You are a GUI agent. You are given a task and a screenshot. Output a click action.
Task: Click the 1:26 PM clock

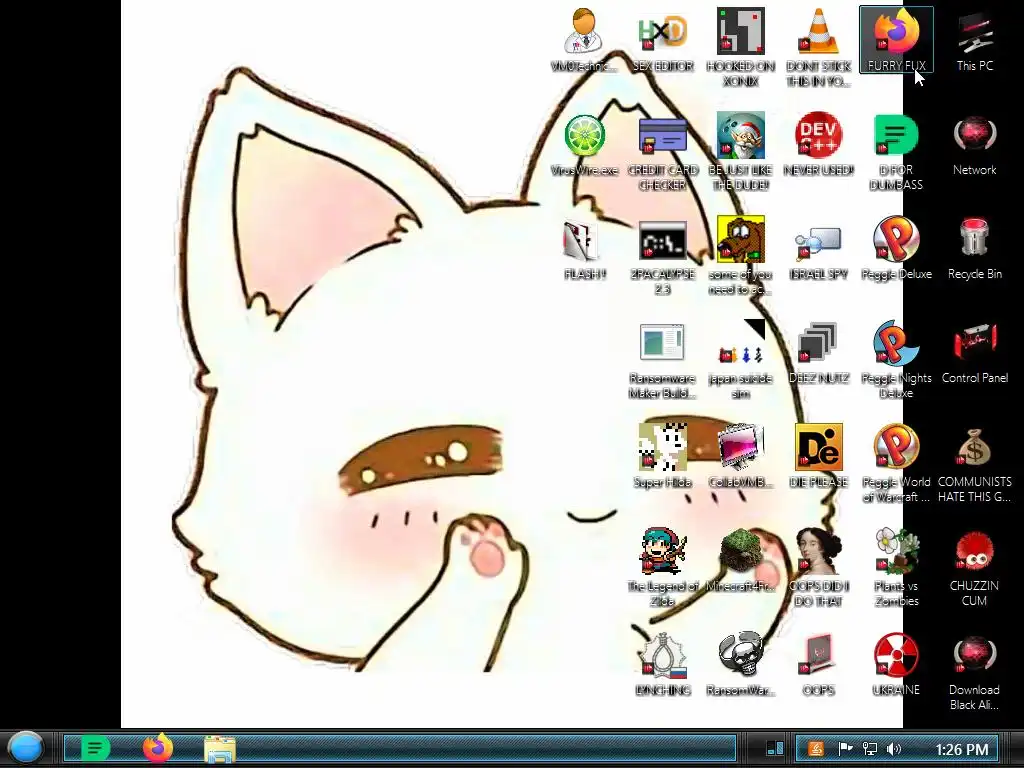pyautogui.click(x=961, y=749)
